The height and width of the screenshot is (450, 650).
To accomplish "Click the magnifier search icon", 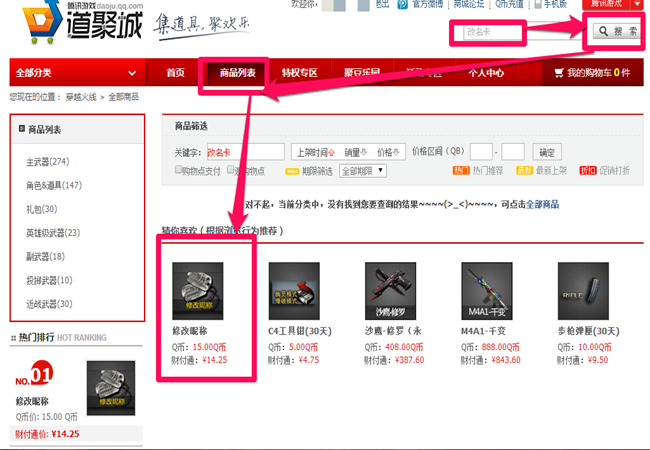I will [x=603, y=31].
